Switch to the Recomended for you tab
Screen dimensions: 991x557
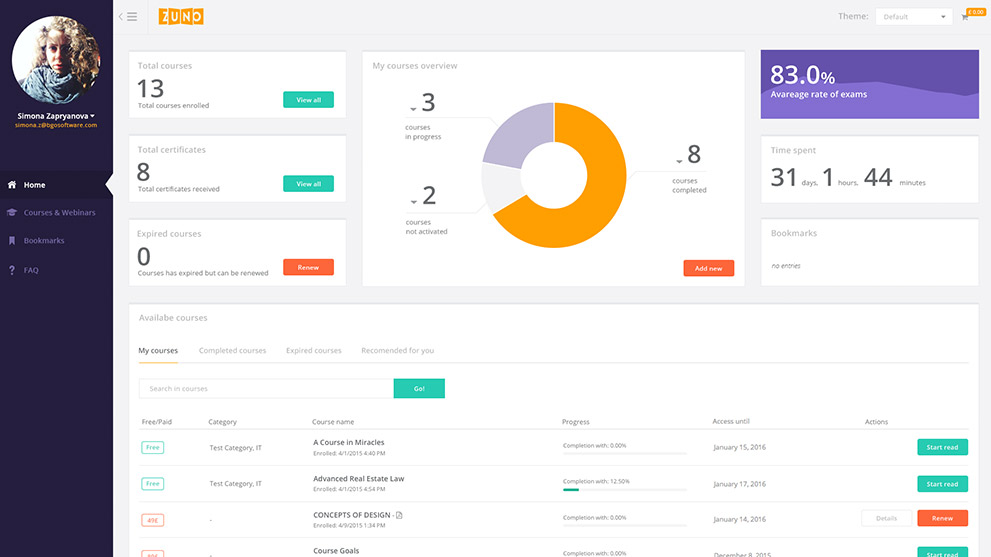[398, 350]
